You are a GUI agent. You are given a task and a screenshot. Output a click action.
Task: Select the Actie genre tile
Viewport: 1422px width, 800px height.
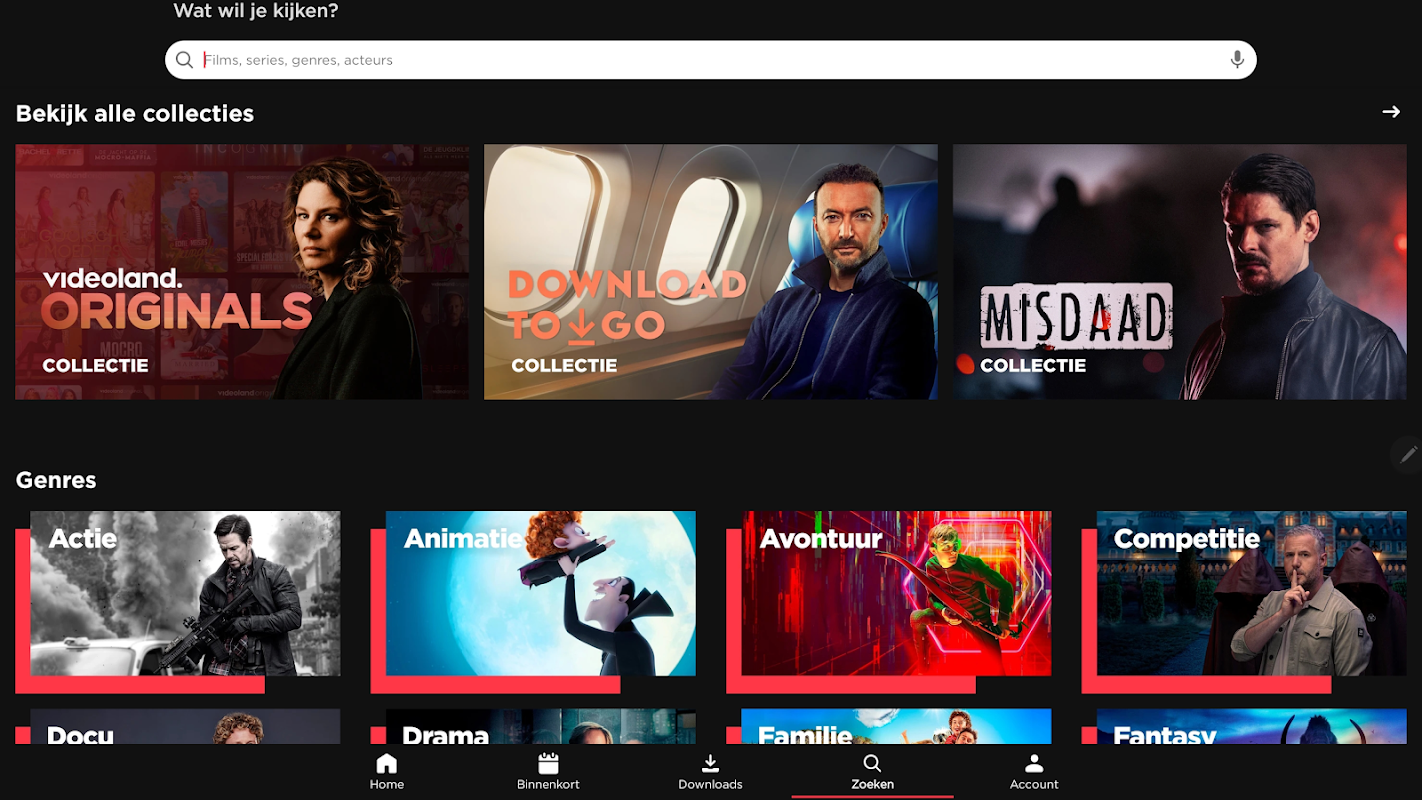[178, 602]
